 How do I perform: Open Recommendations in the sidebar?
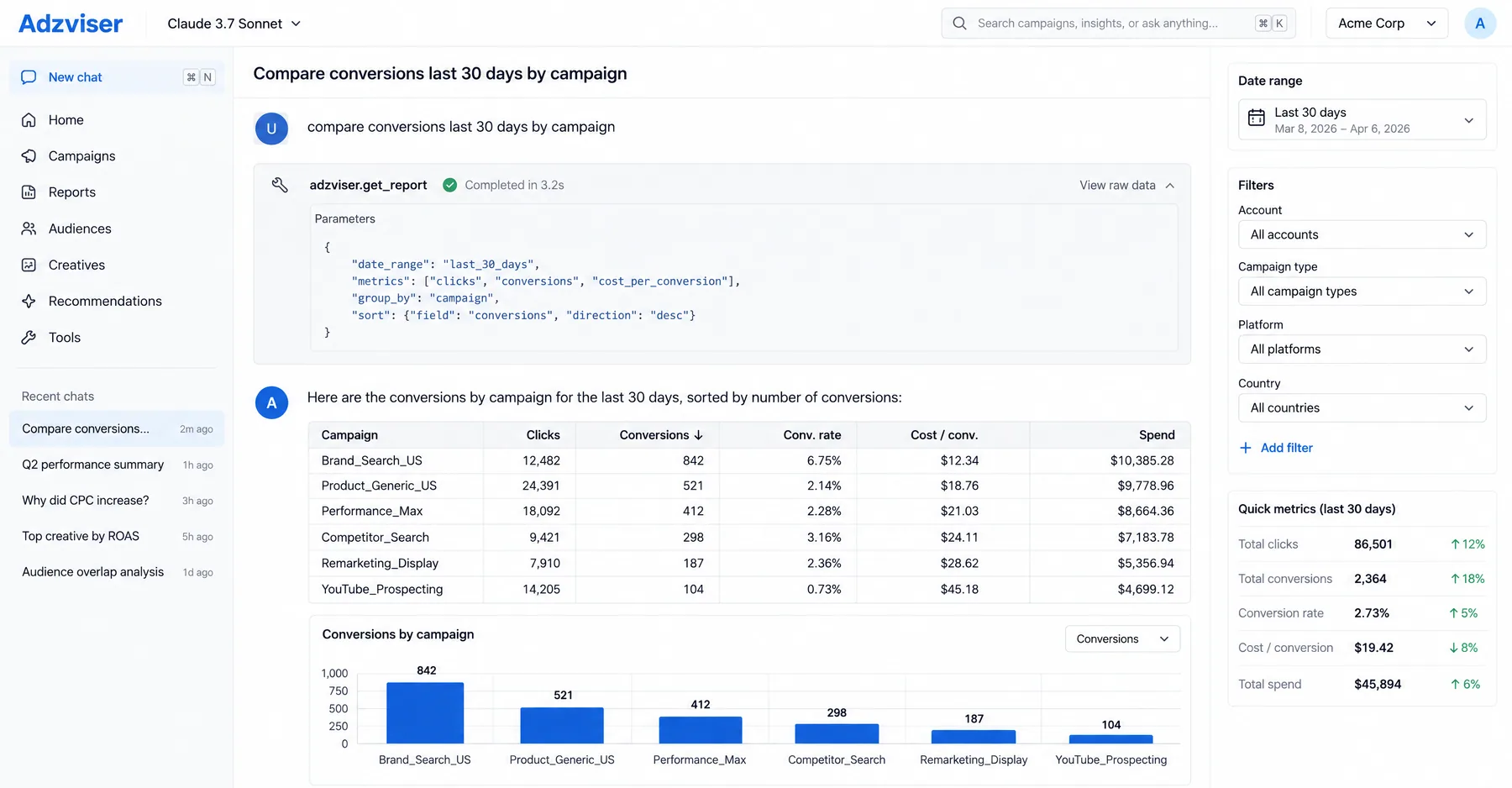117,301
